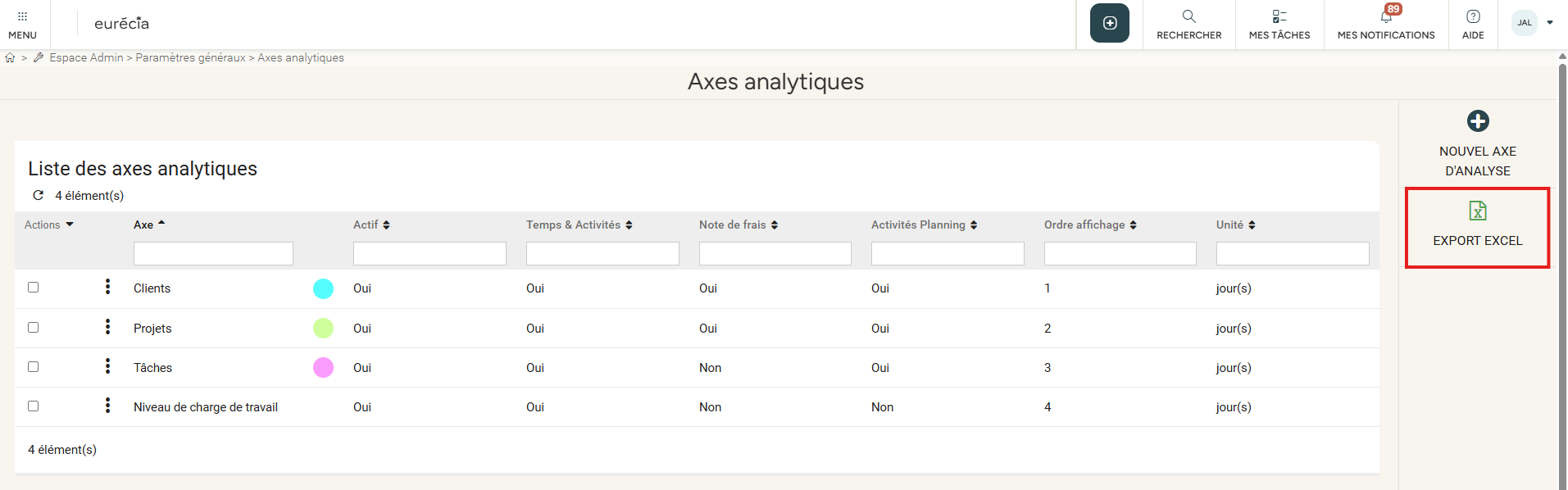Open the Rechercher search icon
Image resolution: width=1568 pixels, height=490 pixels.
pos(1188,16)
